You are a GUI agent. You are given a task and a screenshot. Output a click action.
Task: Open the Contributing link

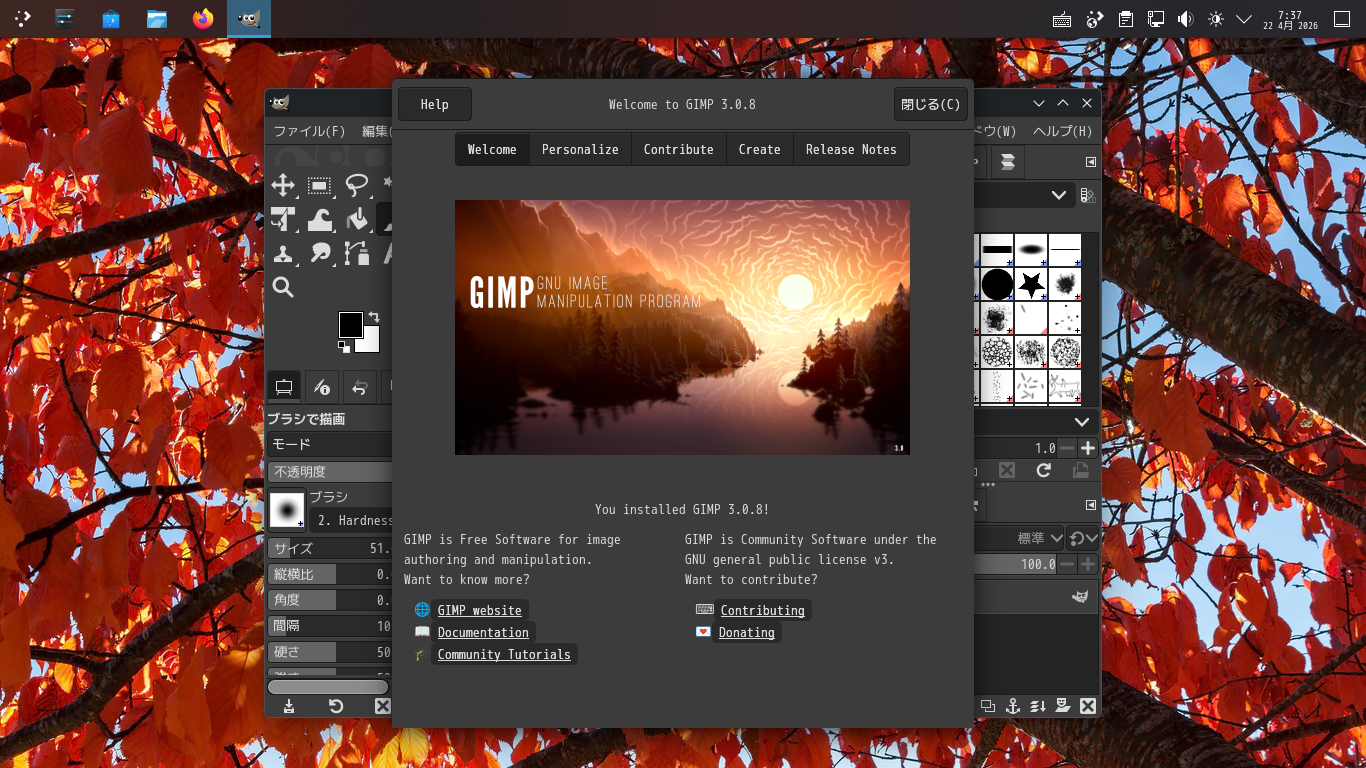click(762, 610)
